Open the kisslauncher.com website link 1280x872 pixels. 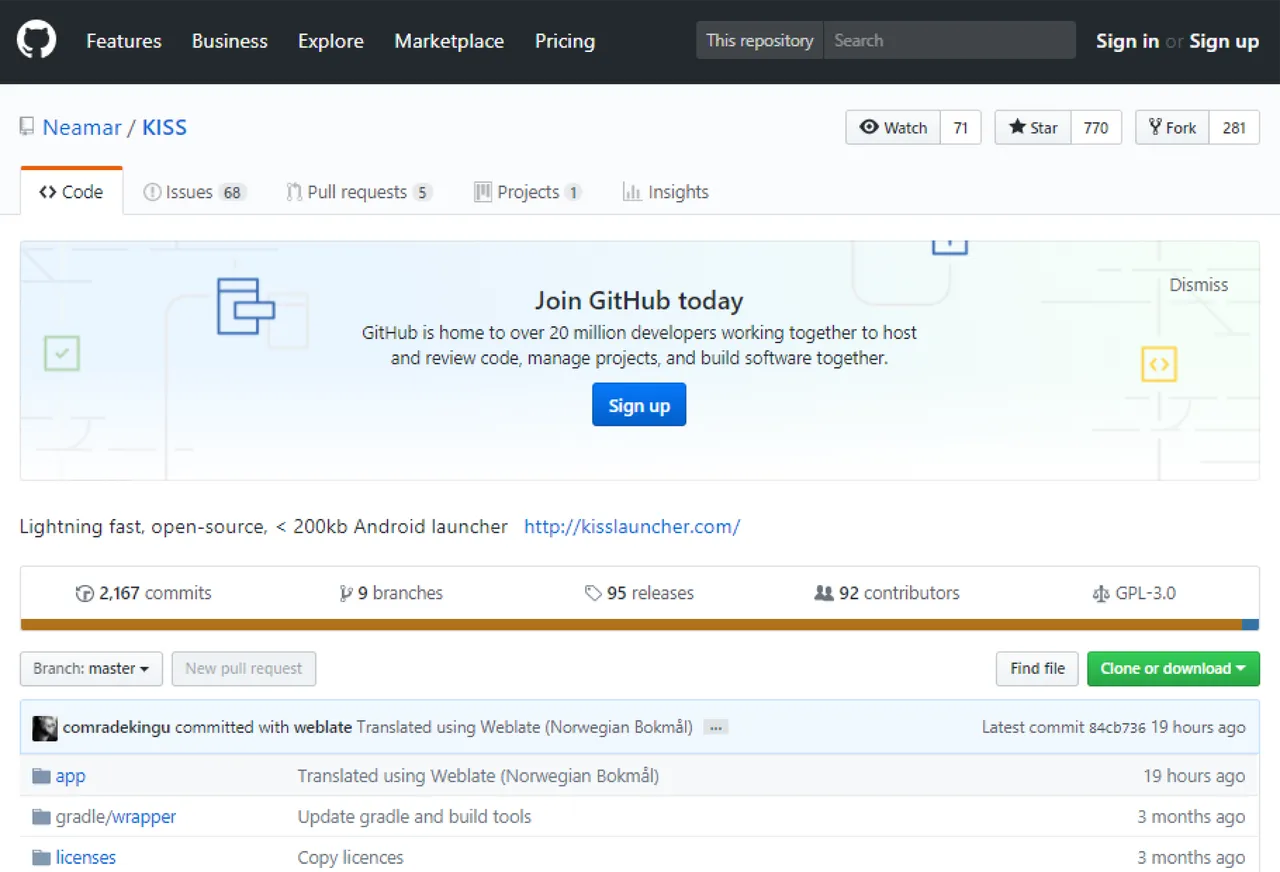click(x=632, y=526)
